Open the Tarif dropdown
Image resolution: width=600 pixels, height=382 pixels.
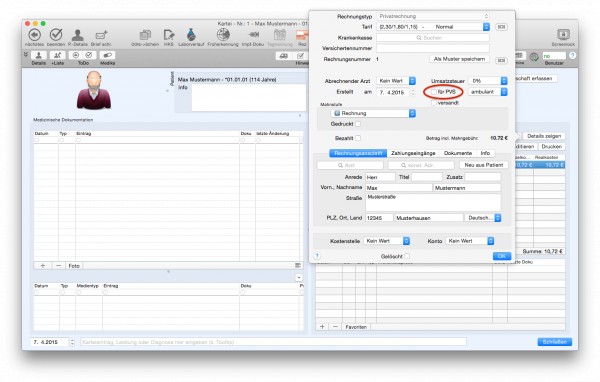pos(433,27)
